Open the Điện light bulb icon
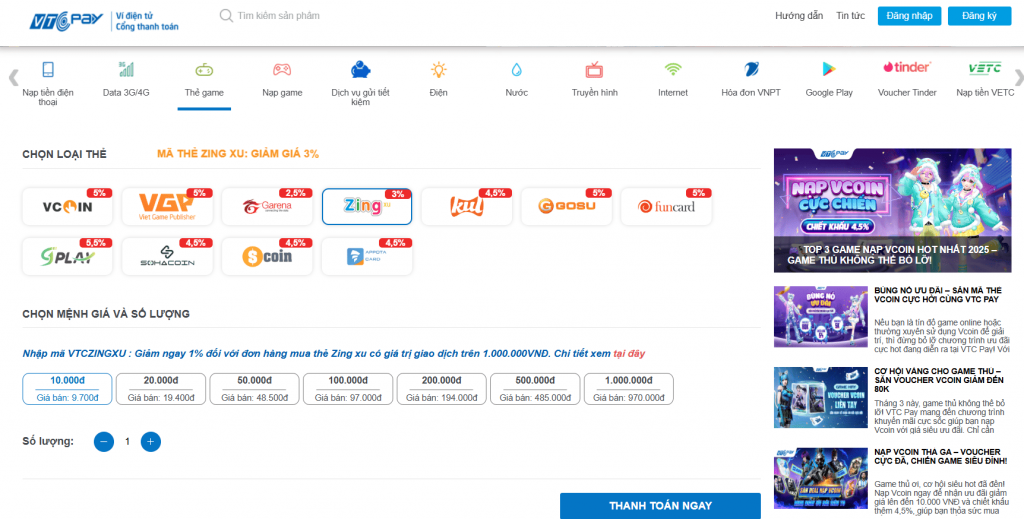The height and width of the screenshot is (519, 1024). coord(438,69)
